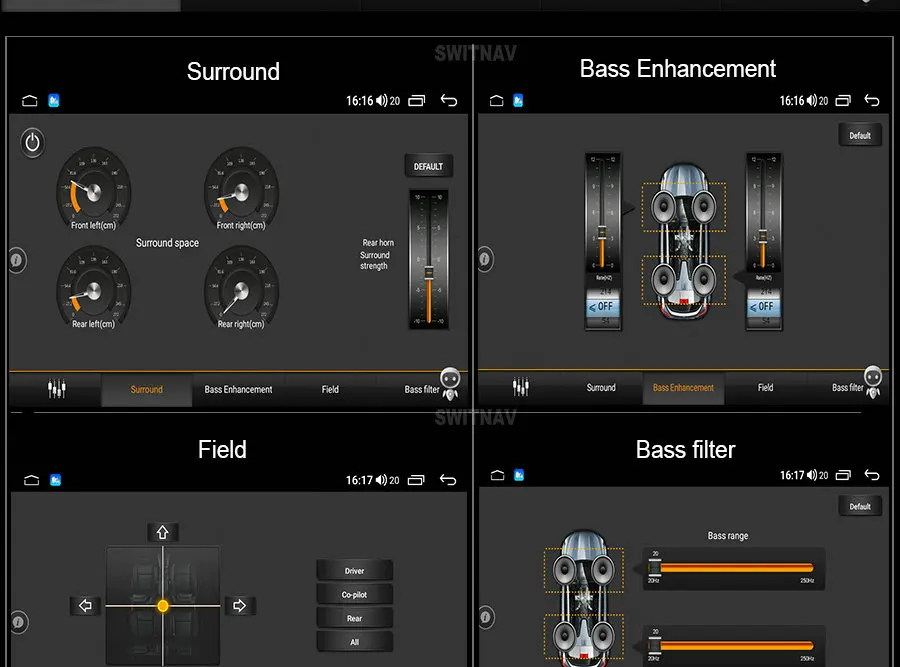Open info icon in Bass Enhancement panel

pos(486,259)
